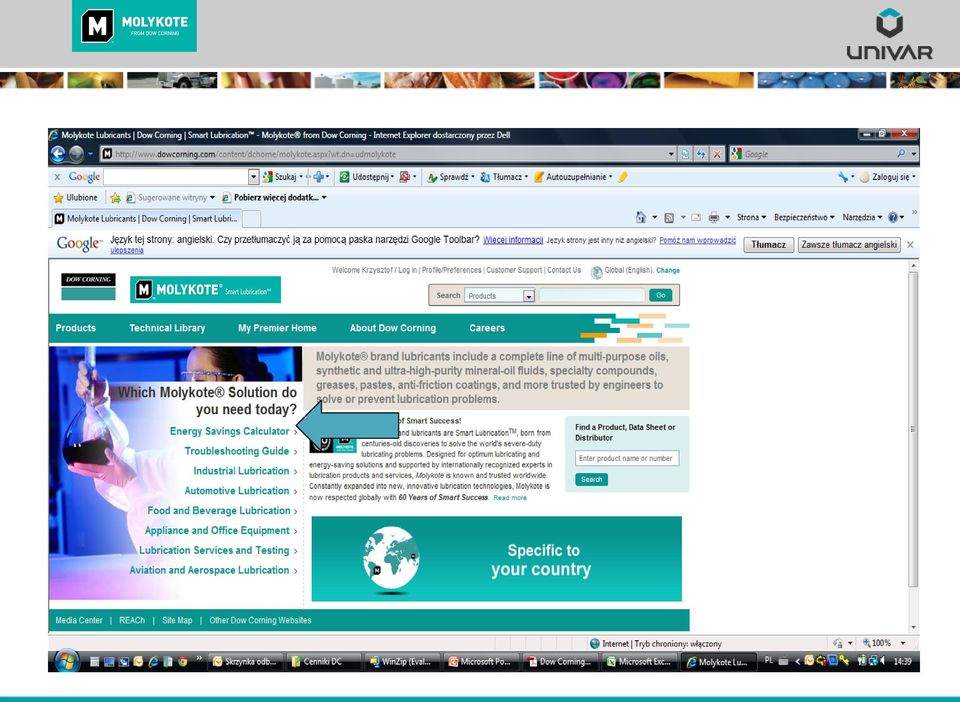Viewport: 960px width, 702px height.
Task: Click the Molykote Smart Lubrication logo banner
Action: tap(205, 289)
